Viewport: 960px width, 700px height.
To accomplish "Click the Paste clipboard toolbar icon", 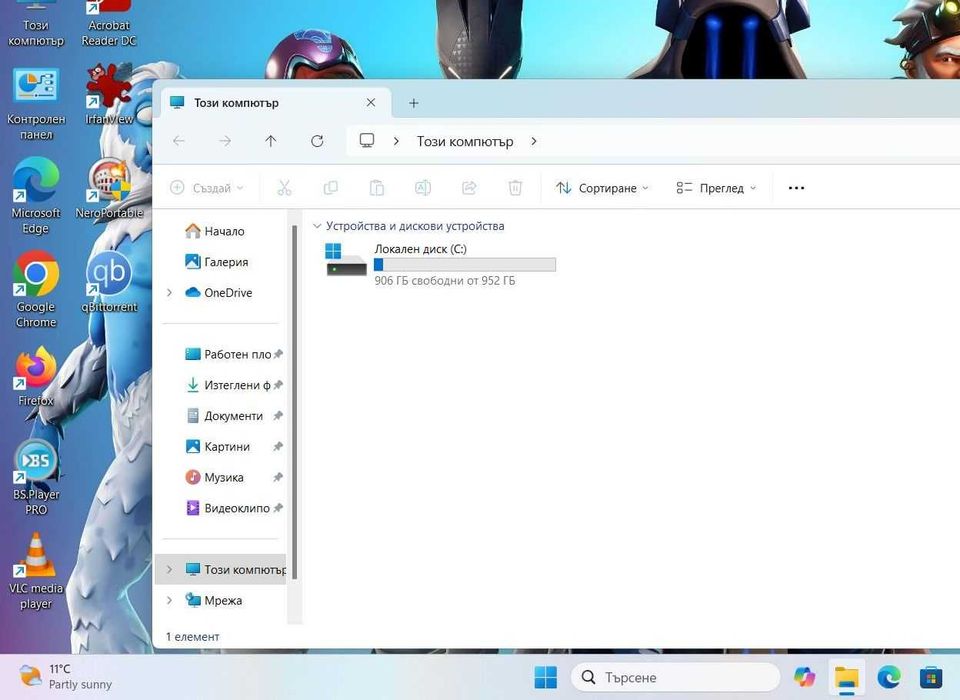I will point(377,188).
